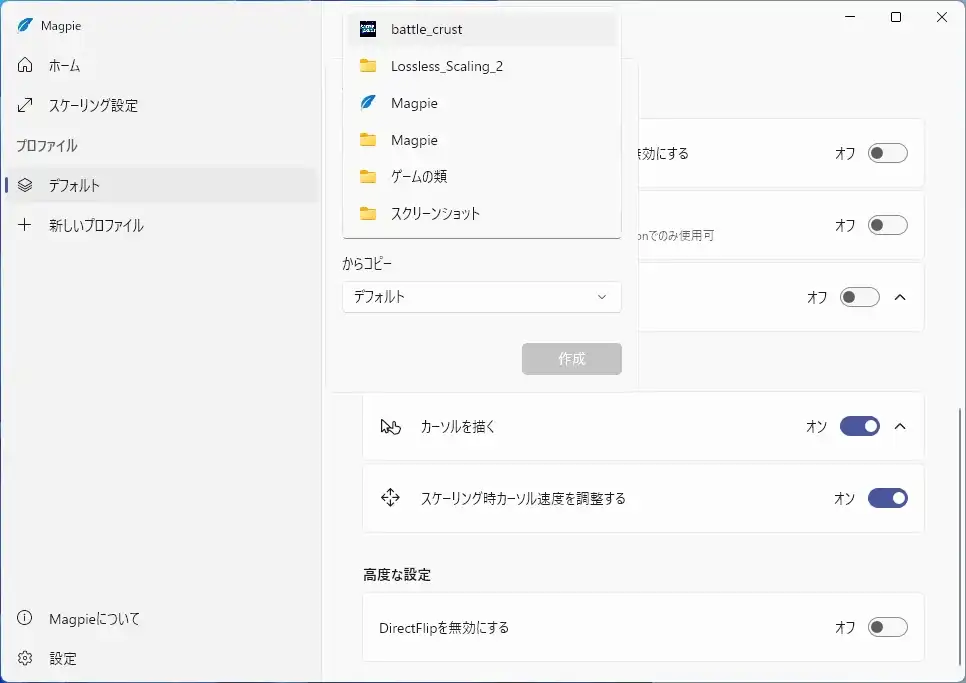This screenshot has height=683, width=966.
Task: Select the デフォルト profile in sidebar
Action: [74, 186]
